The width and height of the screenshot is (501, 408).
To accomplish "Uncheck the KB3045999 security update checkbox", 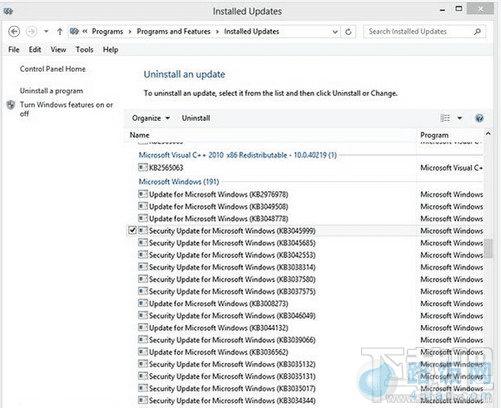I will pos(132,230).
